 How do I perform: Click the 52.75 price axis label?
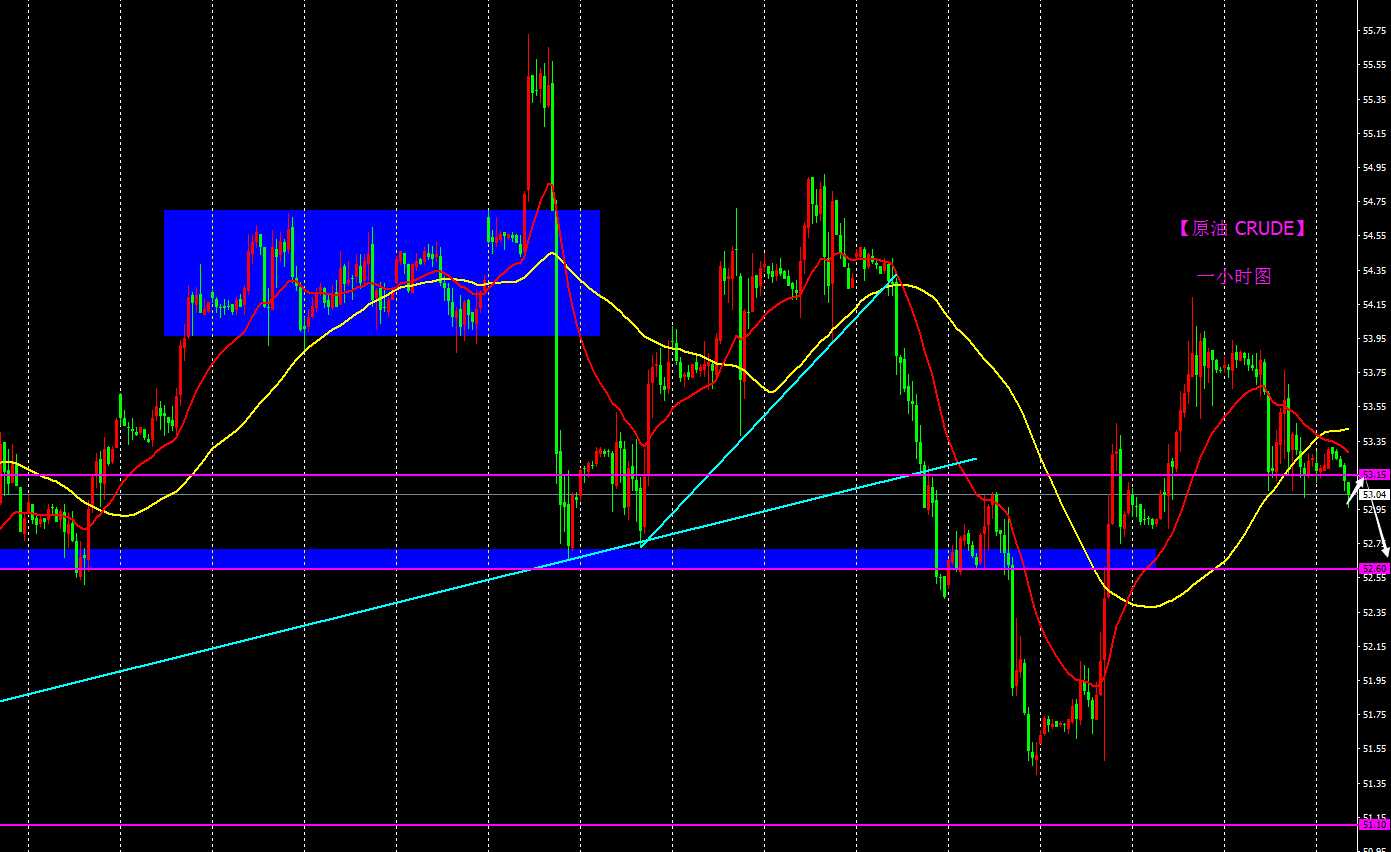(x=1374, y=544)
